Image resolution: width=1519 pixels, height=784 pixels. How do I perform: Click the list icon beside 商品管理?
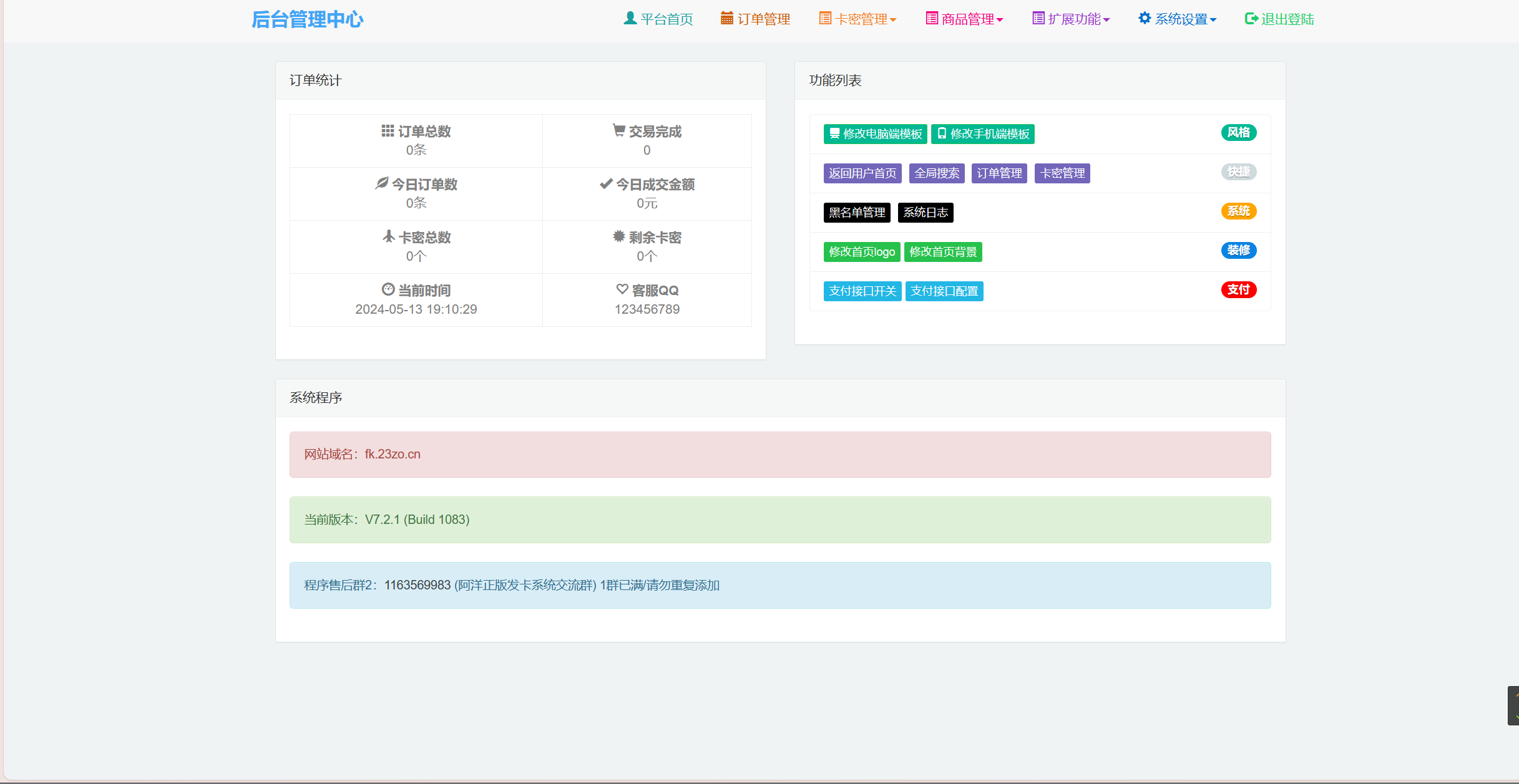(x=932, y=18)
